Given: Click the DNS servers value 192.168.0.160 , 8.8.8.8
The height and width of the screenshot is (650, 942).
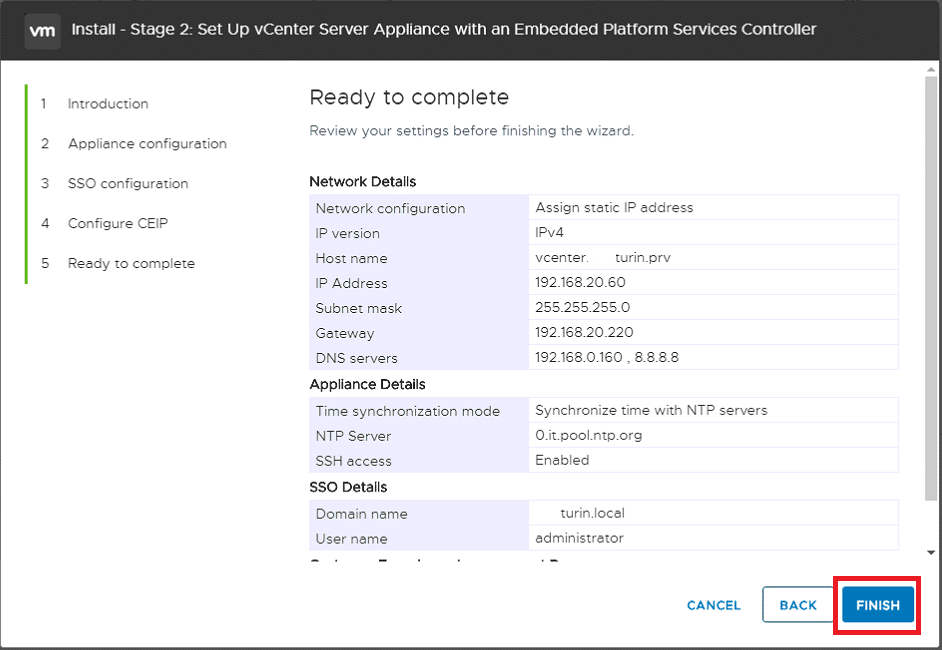Looking at the screenshot, I should pos(607,357).
